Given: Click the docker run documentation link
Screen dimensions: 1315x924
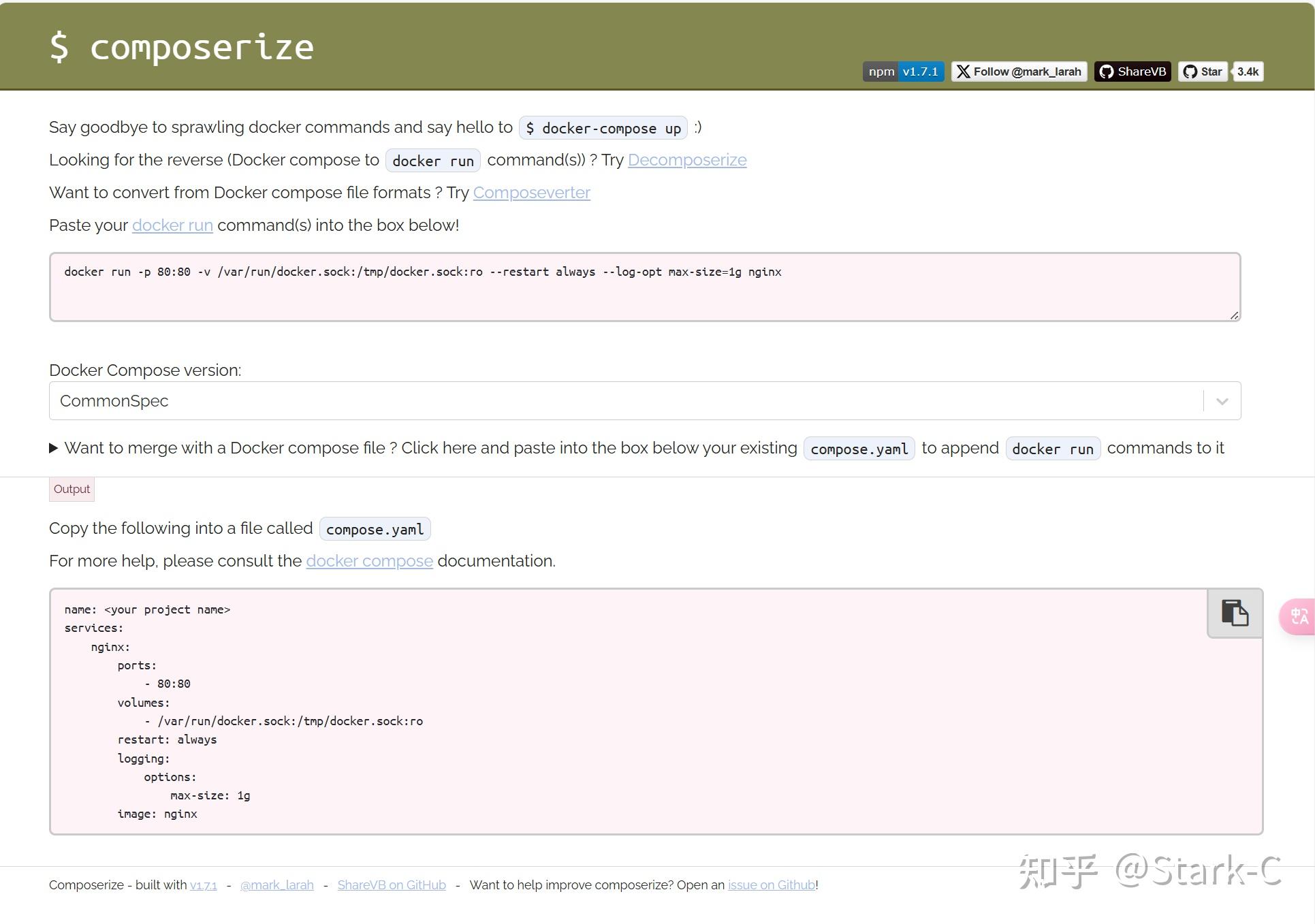Looking at the screenshot, I should (x=172, y=225).
